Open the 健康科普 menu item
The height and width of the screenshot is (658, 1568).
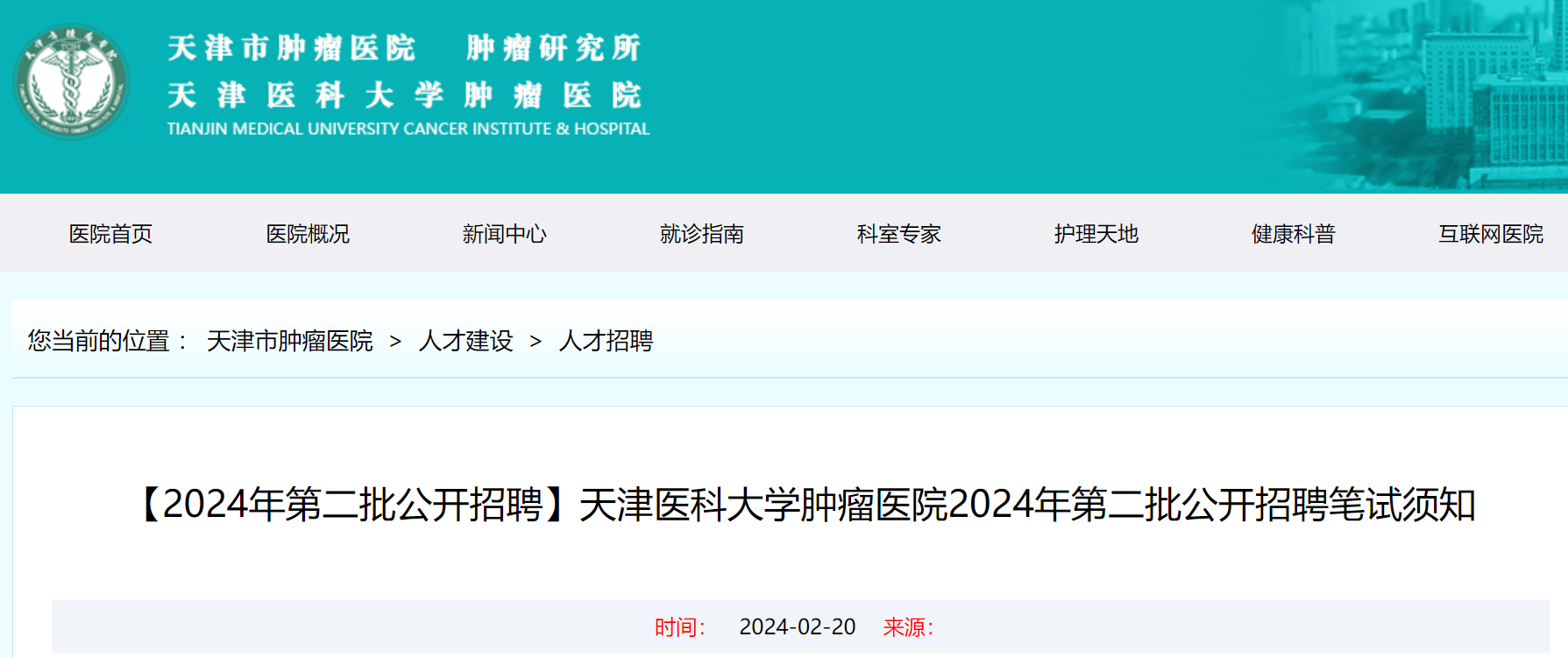pos(1294,234)
